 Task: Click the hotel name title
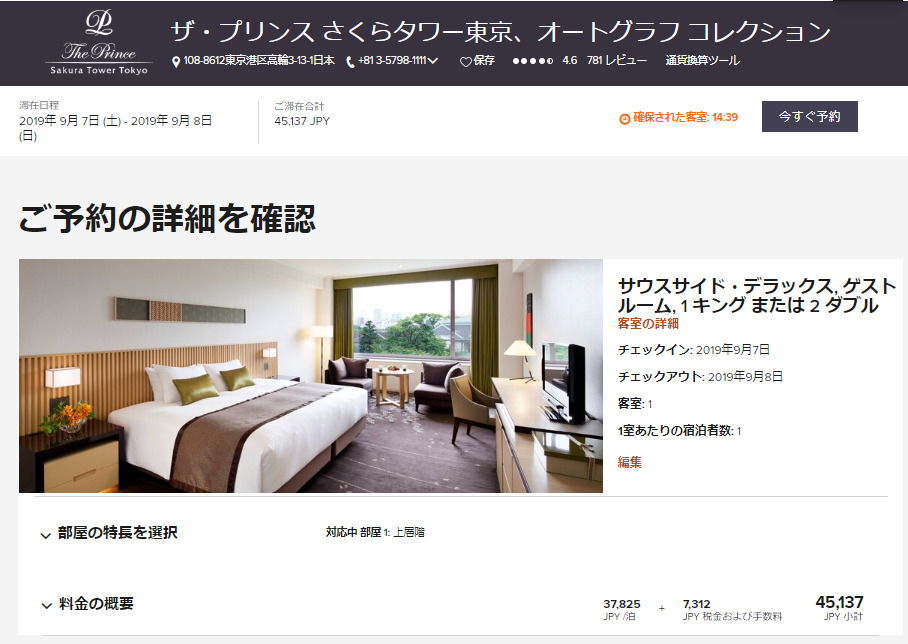pyautogui.click(x=500, y=32)
